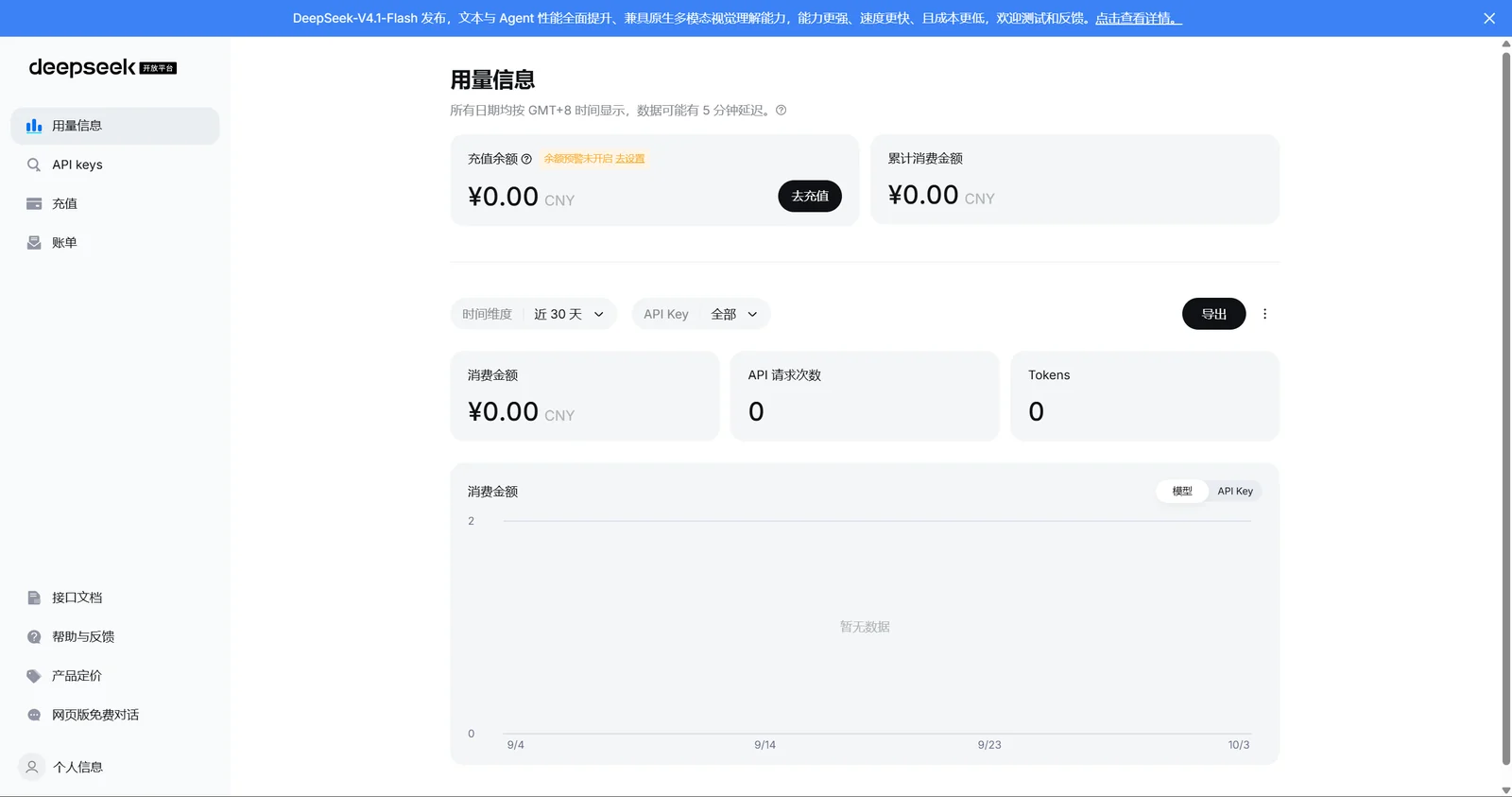Click the 0 value under Tokens
1512x797 pixels.
point(1037,412)
